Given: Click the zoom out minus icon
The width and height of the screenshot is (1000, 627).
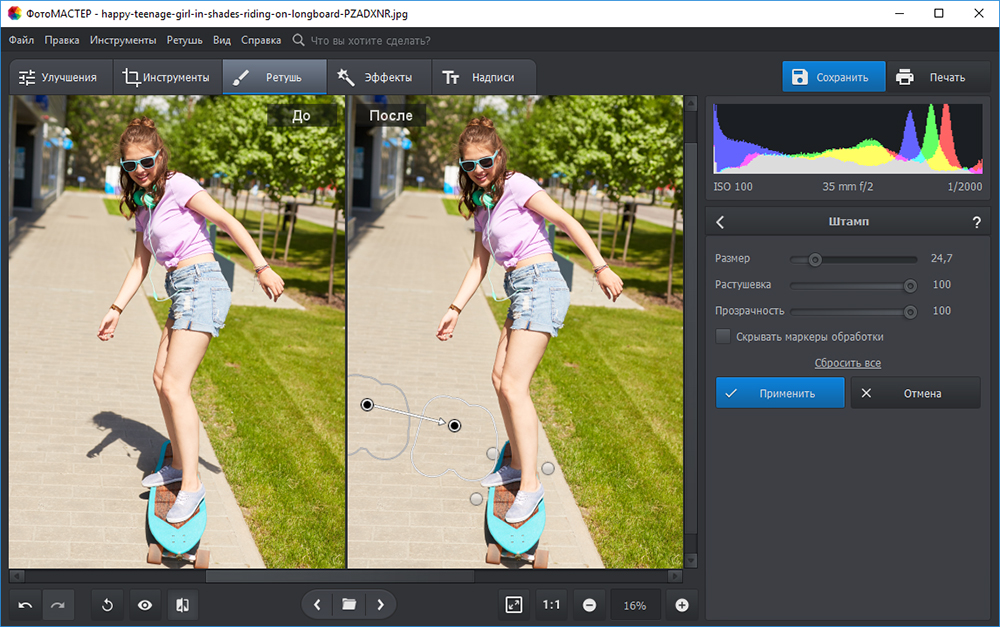Looking at the screenshot, I should [589, 605].
